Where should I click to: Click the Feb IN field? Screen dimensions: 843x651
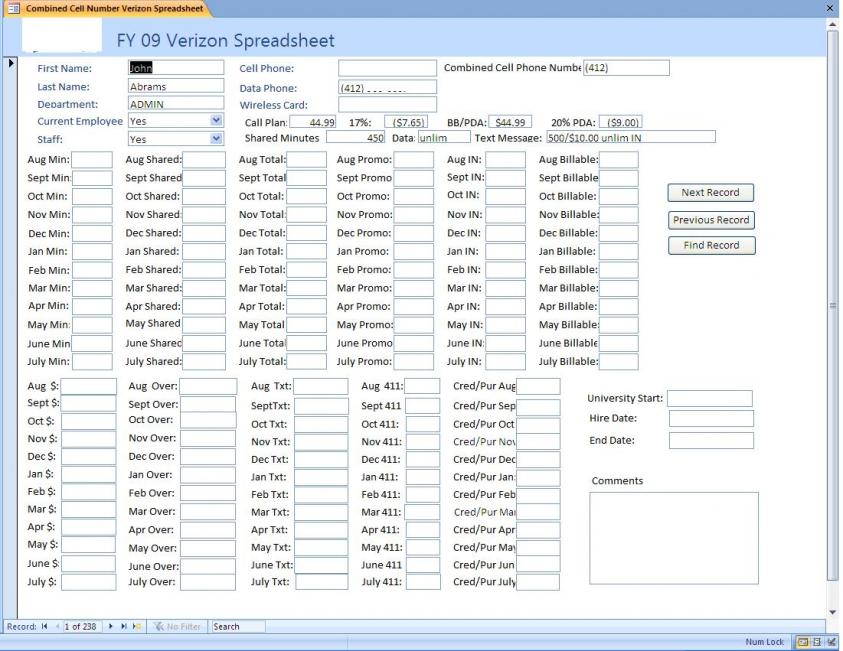click(x=505, y=270)
